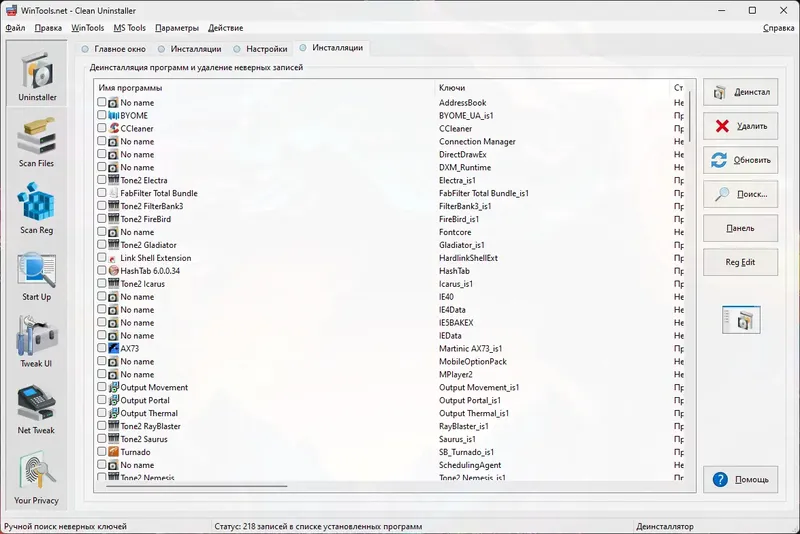Click the CCleaner program icon
This screenshot has height=534, width=800.
114,128
